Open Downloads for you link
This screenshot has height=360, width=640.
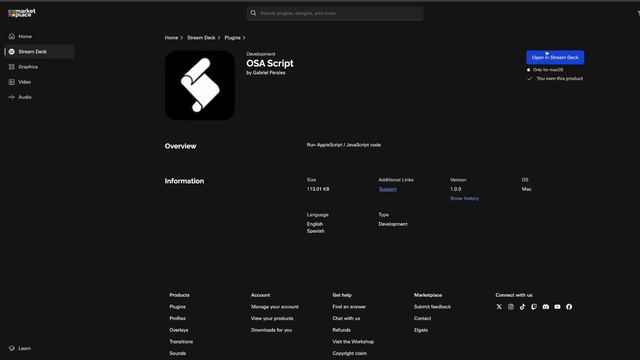click(271, 330)
